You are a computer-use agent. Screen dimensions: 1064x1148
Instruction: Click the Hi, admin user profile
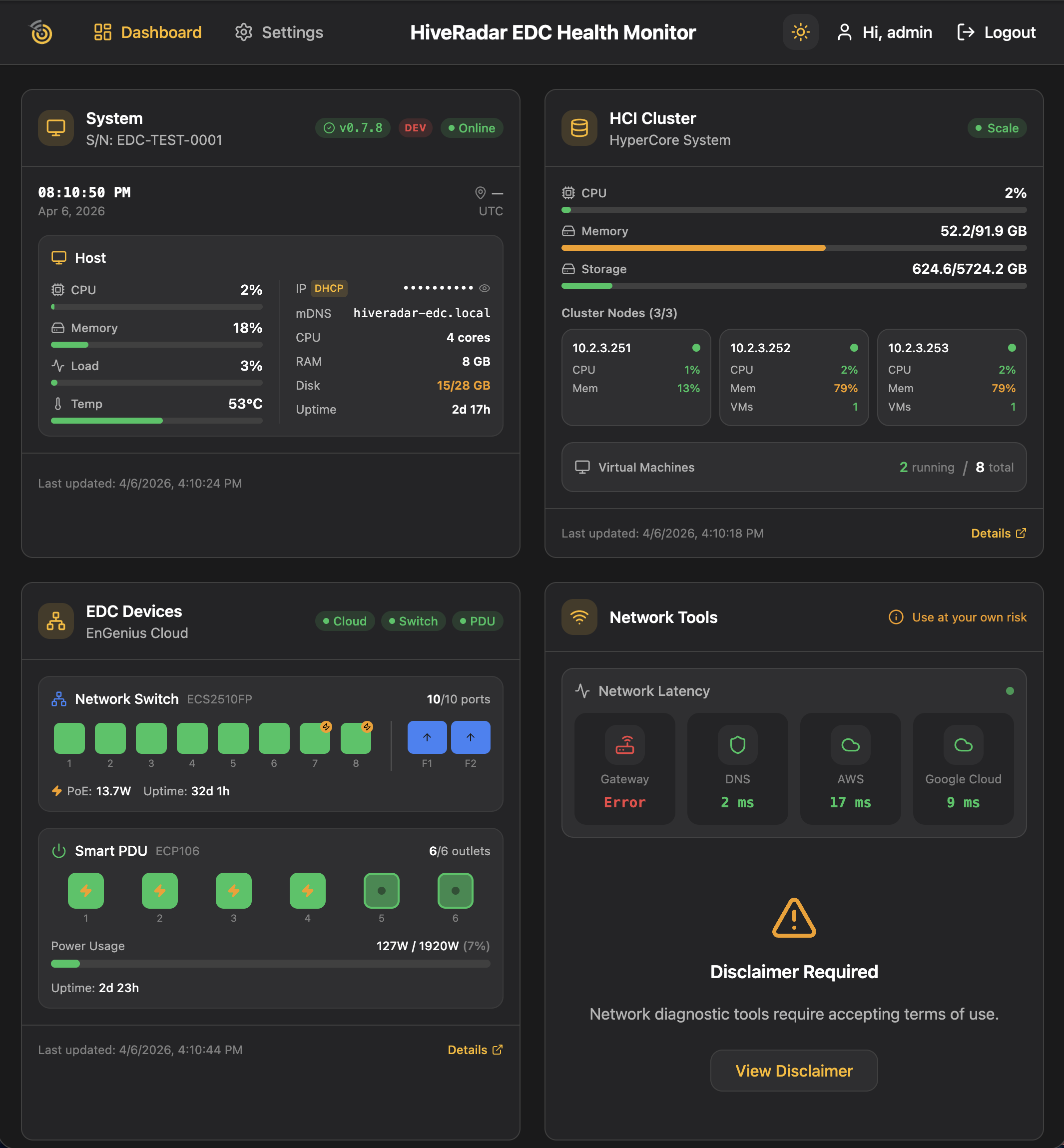[884, 32]
